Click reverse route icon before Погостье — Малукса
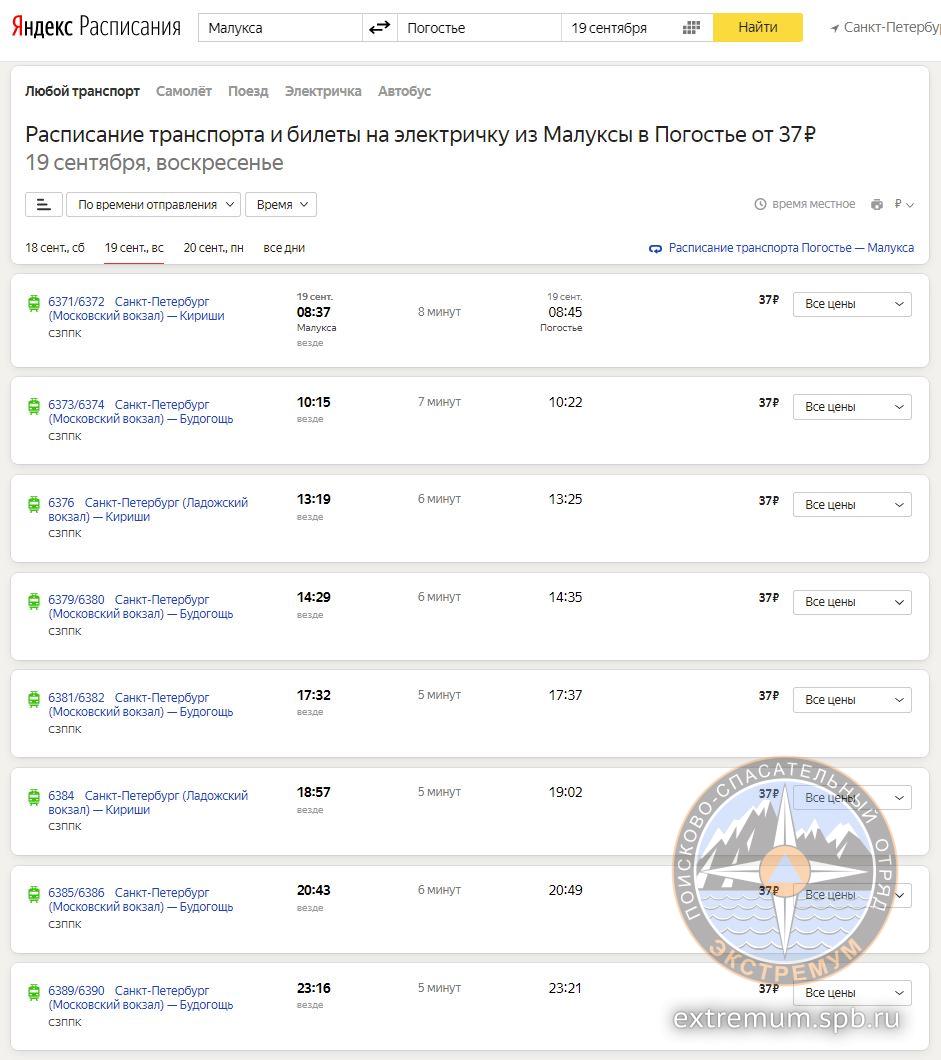Image resolution: width=941 pixels, height=1060 pixels. tap(655, 249)
